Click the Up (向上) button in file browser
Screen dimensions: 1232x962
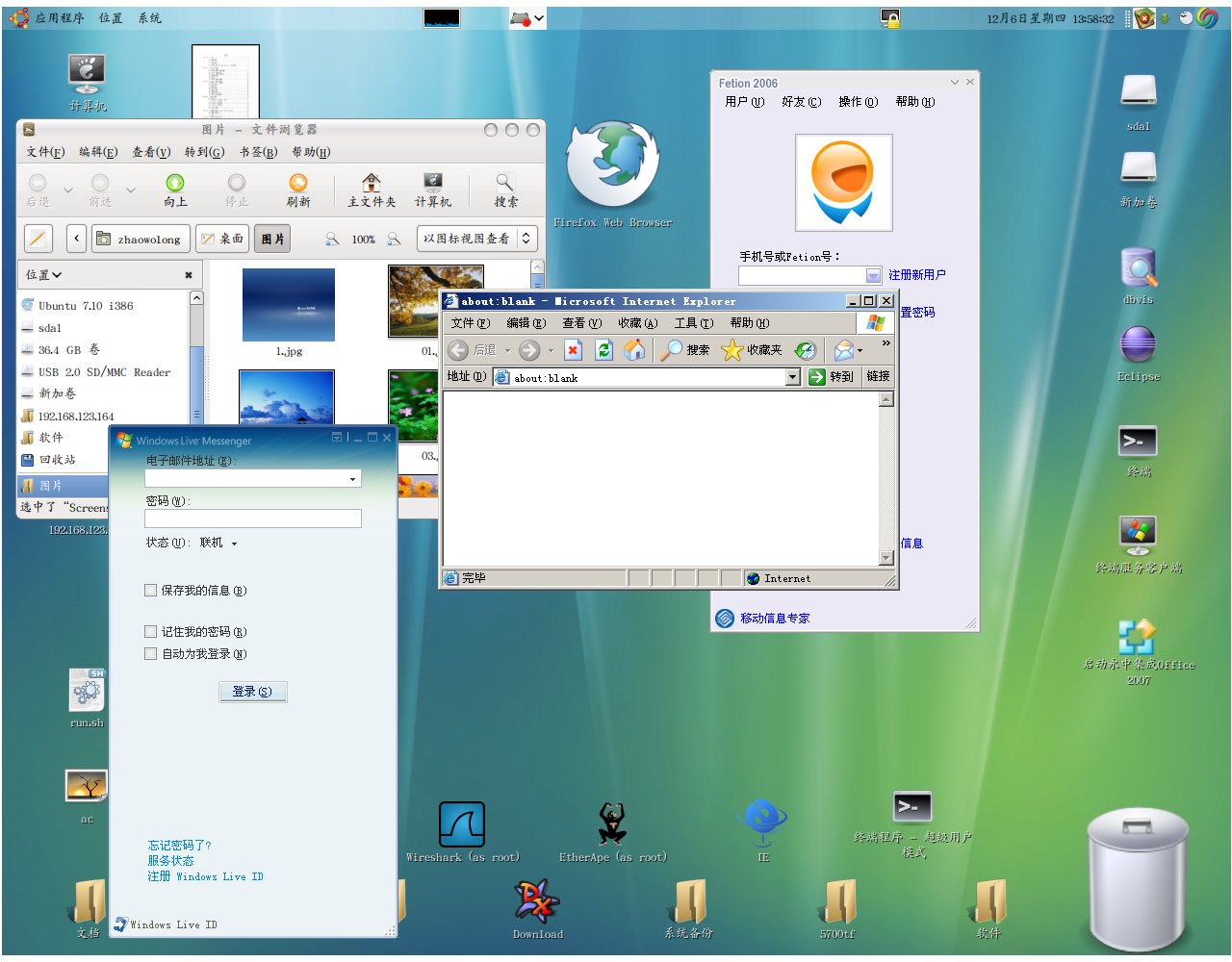tap(175, 190)
